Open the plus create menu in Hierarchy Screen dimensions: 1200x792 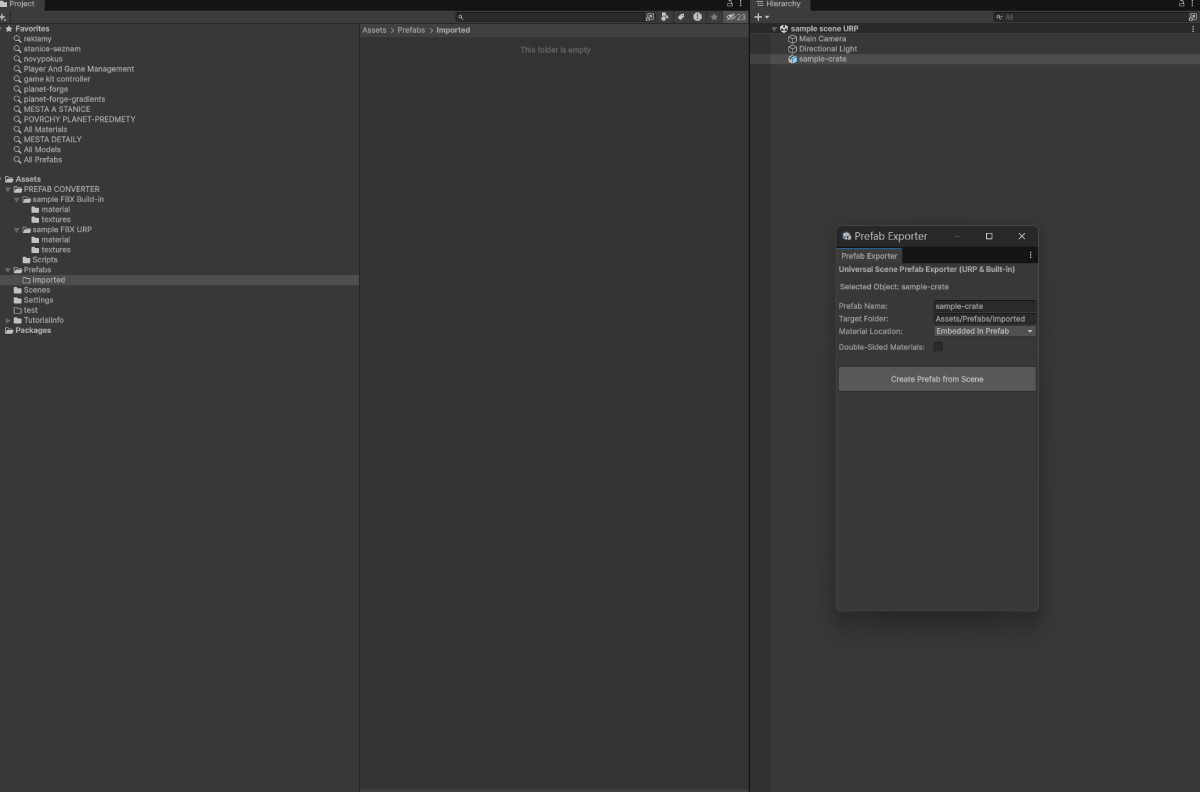762,17
